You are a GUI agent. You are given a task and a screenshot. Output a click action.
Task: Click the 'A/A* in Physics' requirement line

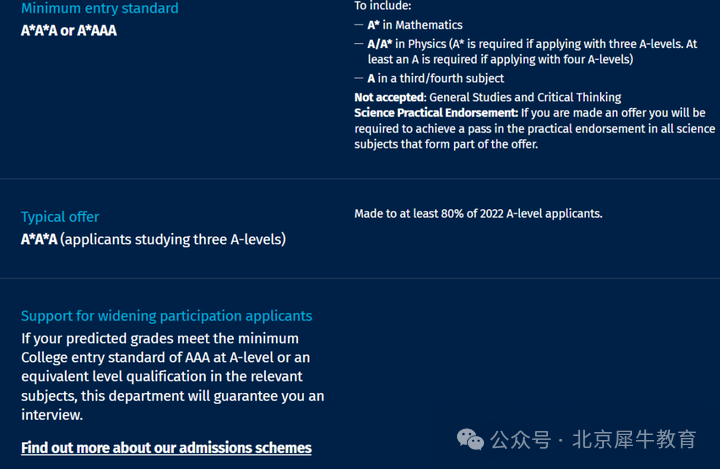tap(532, 51)
